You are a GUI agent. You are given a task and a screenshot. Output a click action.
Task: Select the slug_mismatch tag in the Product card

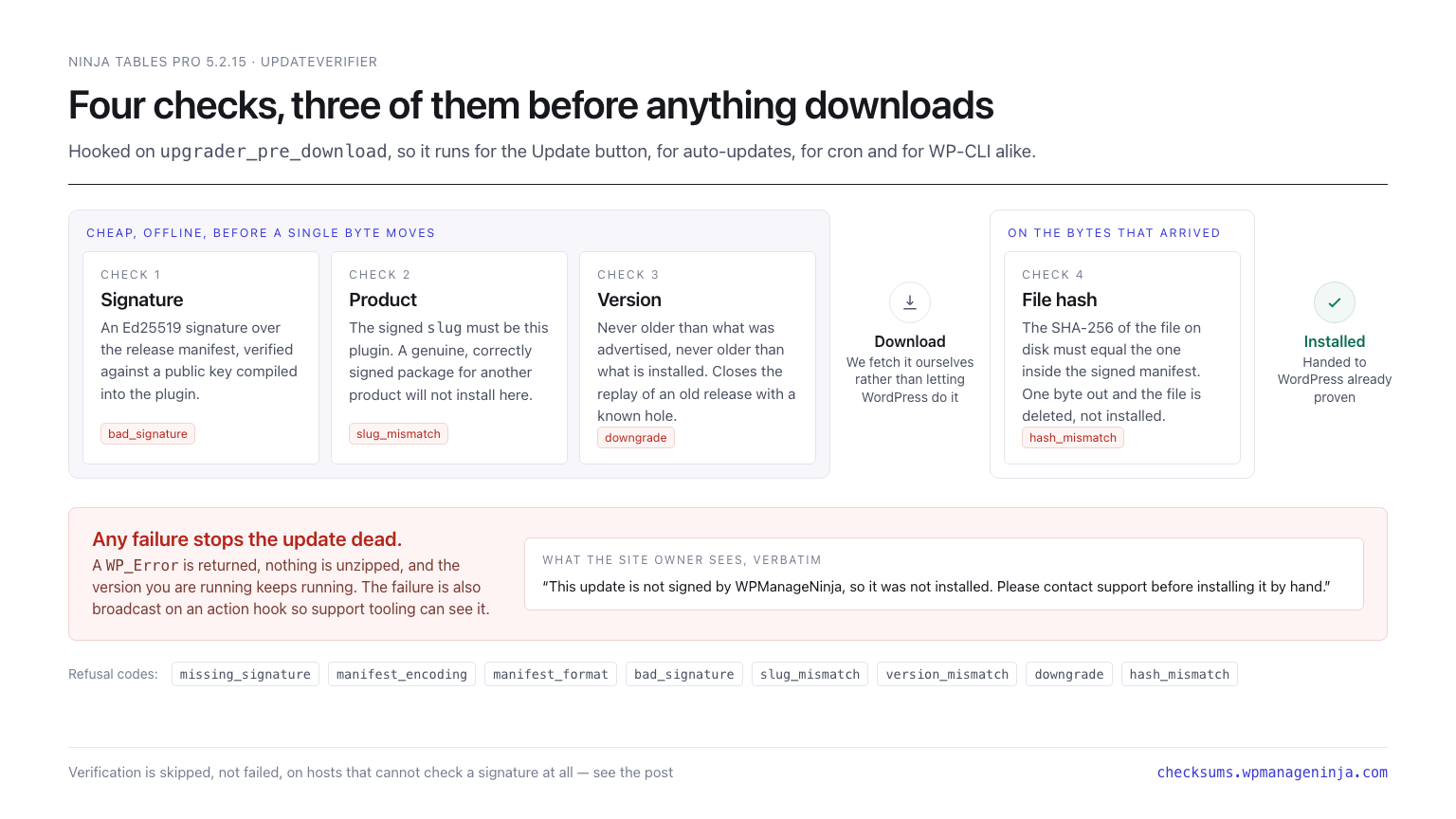click(399, 434)
